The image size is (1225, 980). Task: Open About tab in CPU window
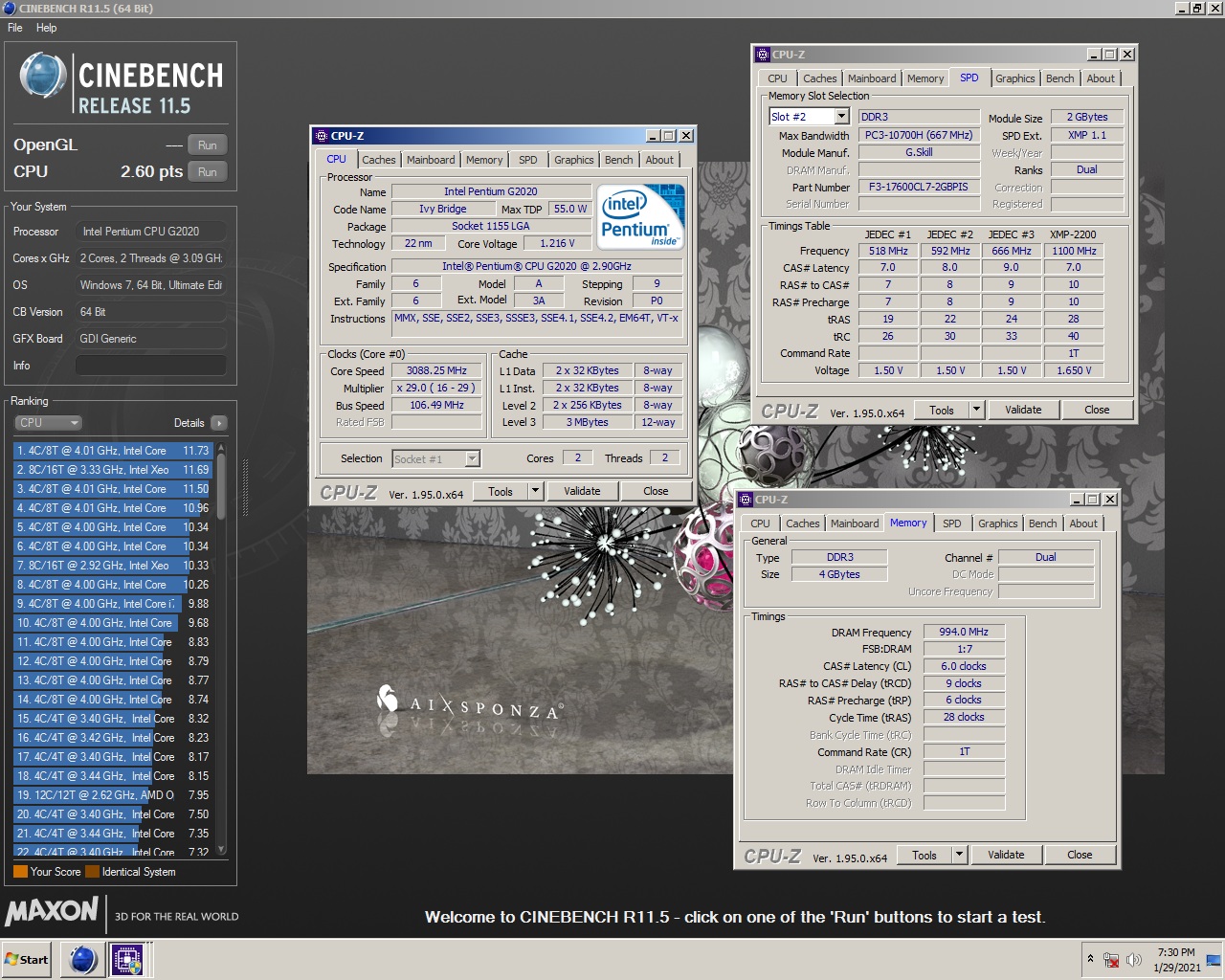coord(659,160)
